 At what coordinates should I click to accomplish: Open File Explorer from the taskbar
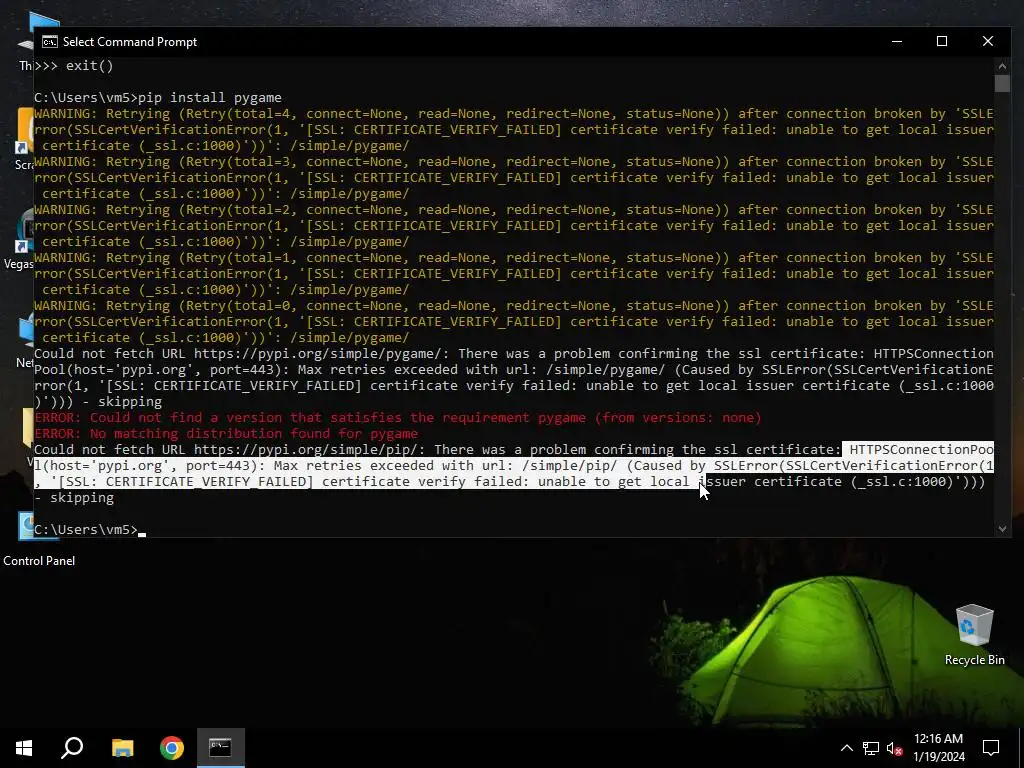tap(122, 748)
